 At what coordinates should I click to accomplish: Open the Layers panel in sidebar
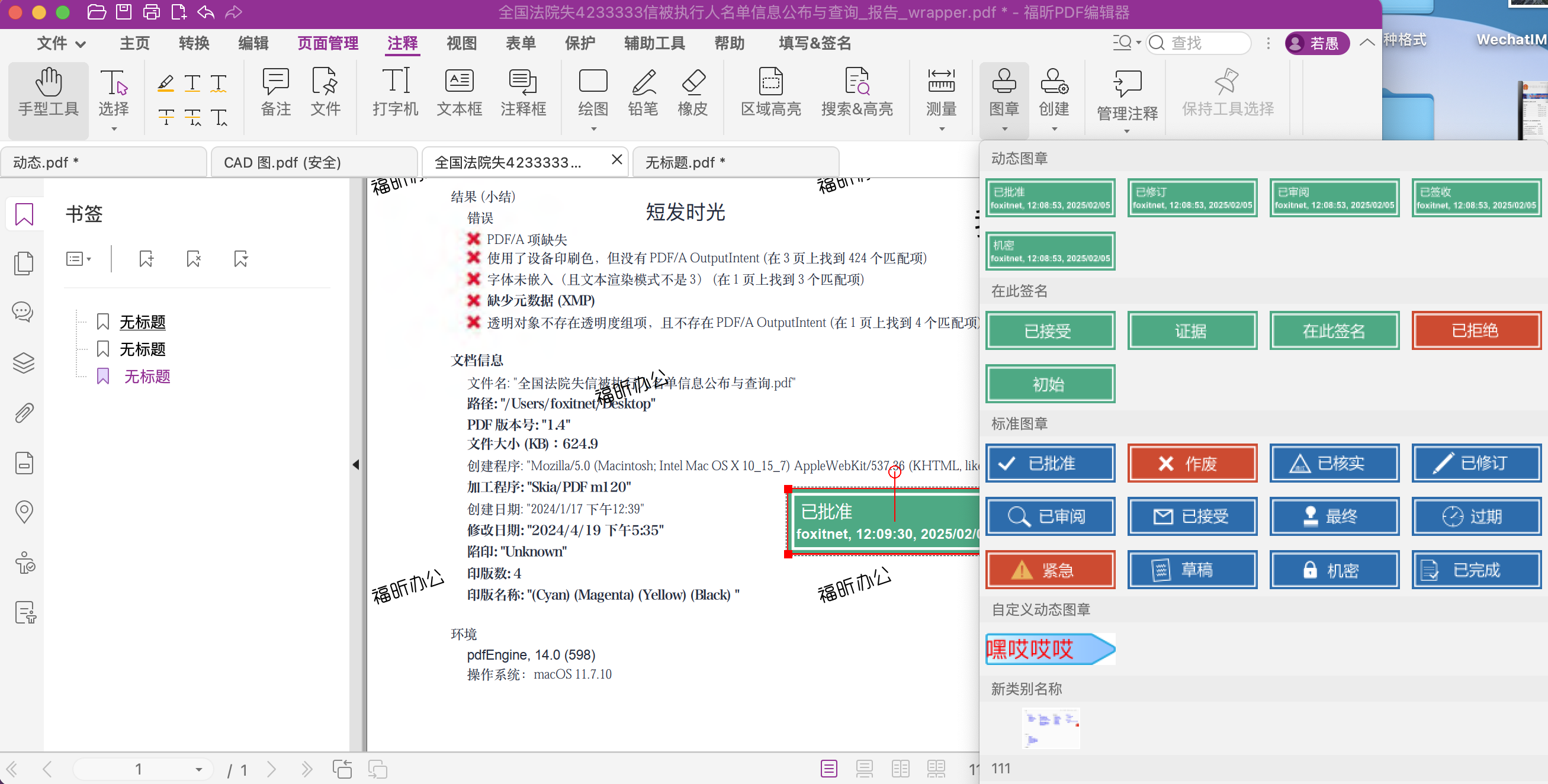24,363
